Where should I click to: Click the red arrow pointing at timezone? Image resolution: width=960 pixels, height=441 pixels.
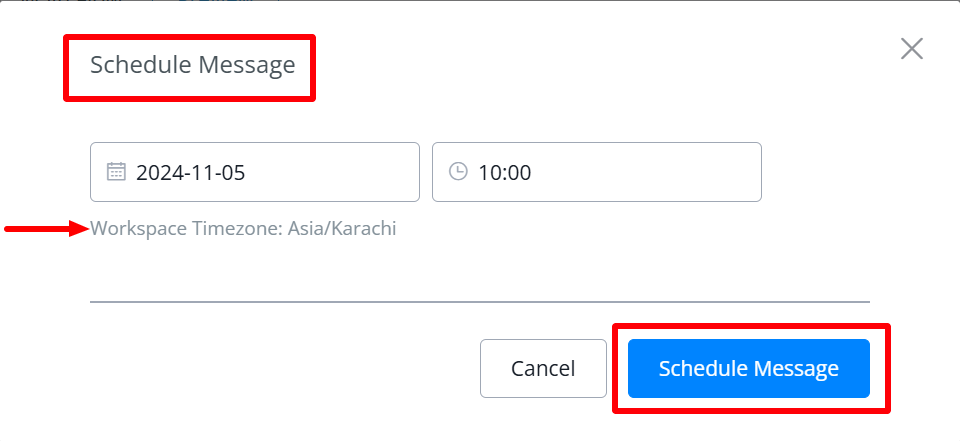tap(46, 229)
